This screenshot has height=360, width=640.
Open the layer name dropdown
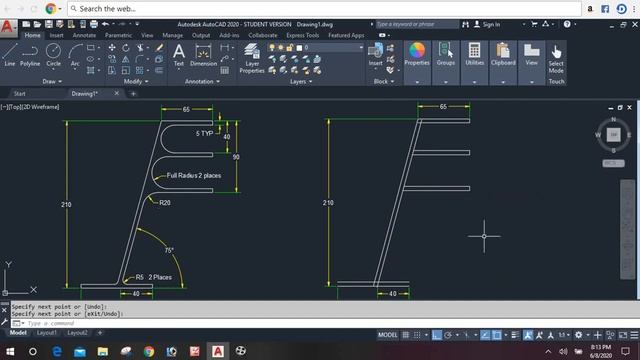pos(361,48)
